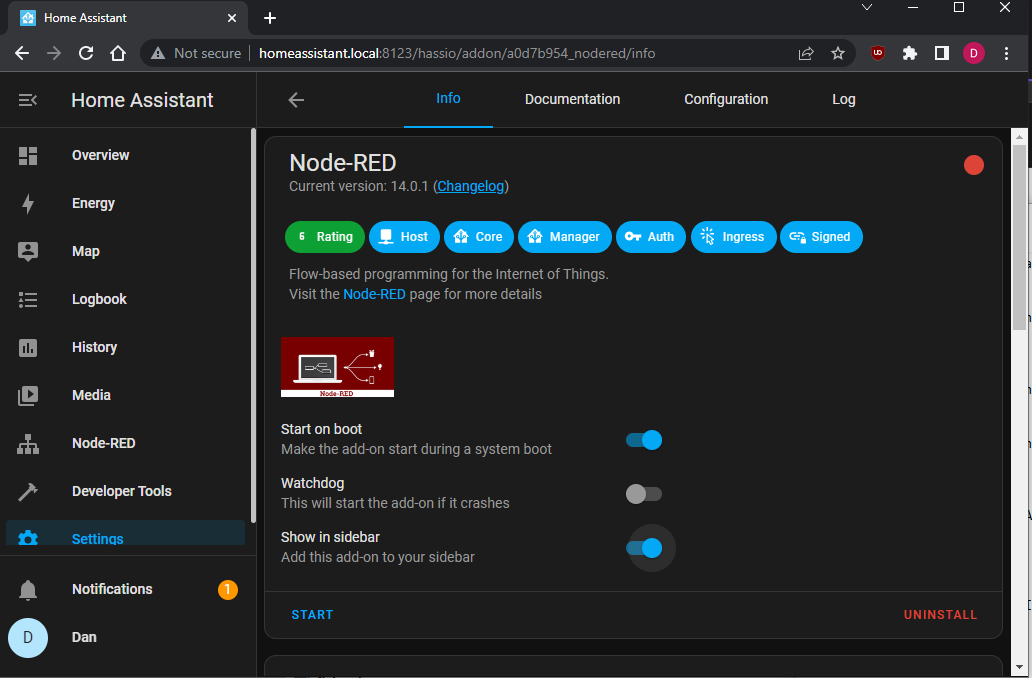
Task: Go to browser home page
Action: click(x=118, y=53)
